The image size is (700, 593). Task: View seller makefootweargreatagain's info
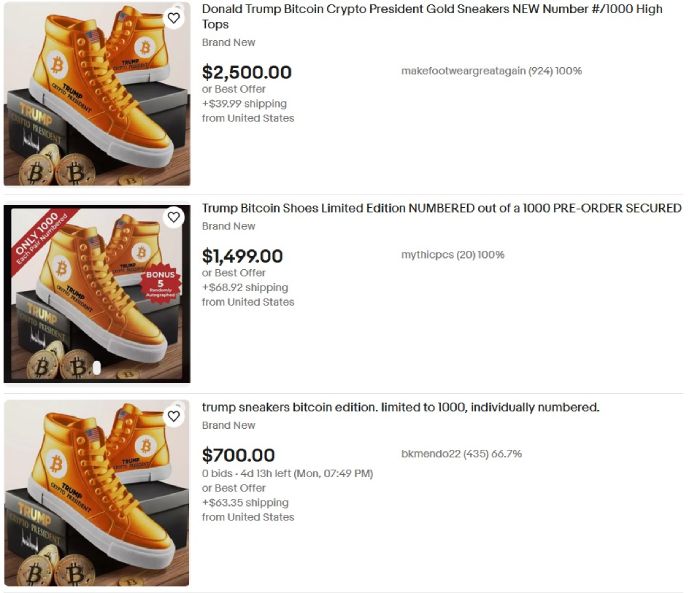point(491,71)
